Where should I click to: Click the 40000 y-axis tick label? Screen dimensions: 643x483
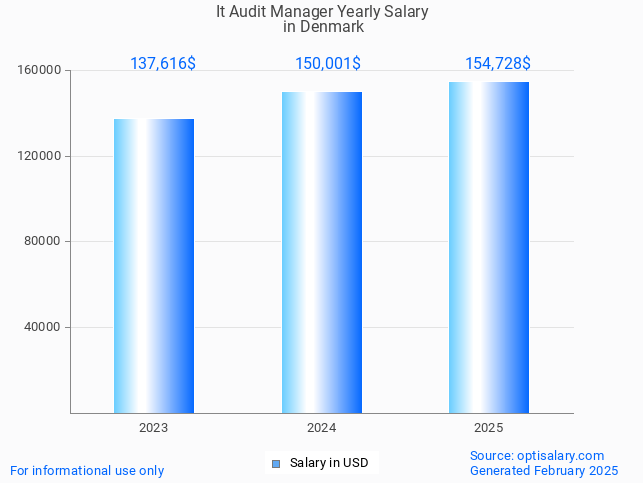[43, 327]
